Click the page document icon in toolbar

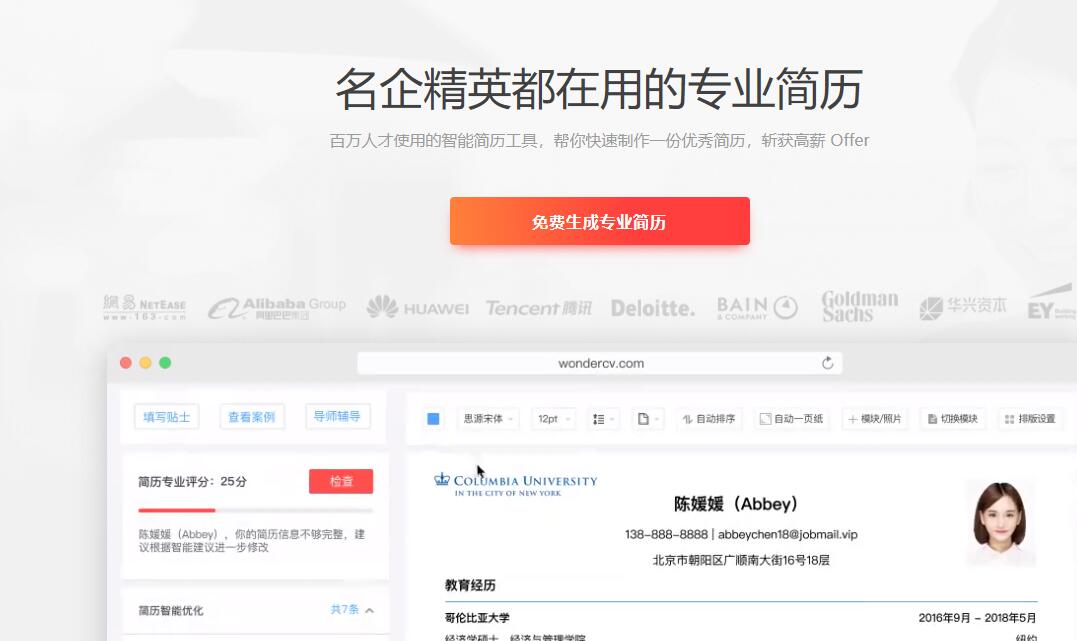(642, 419)
